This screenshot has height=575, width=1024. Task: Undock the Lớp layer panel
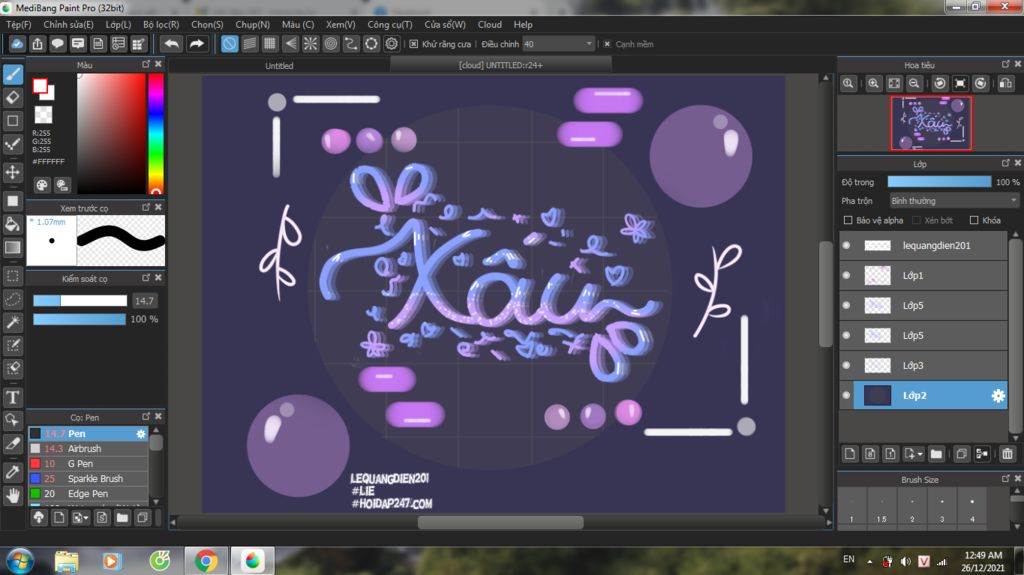pos(1005,163)
